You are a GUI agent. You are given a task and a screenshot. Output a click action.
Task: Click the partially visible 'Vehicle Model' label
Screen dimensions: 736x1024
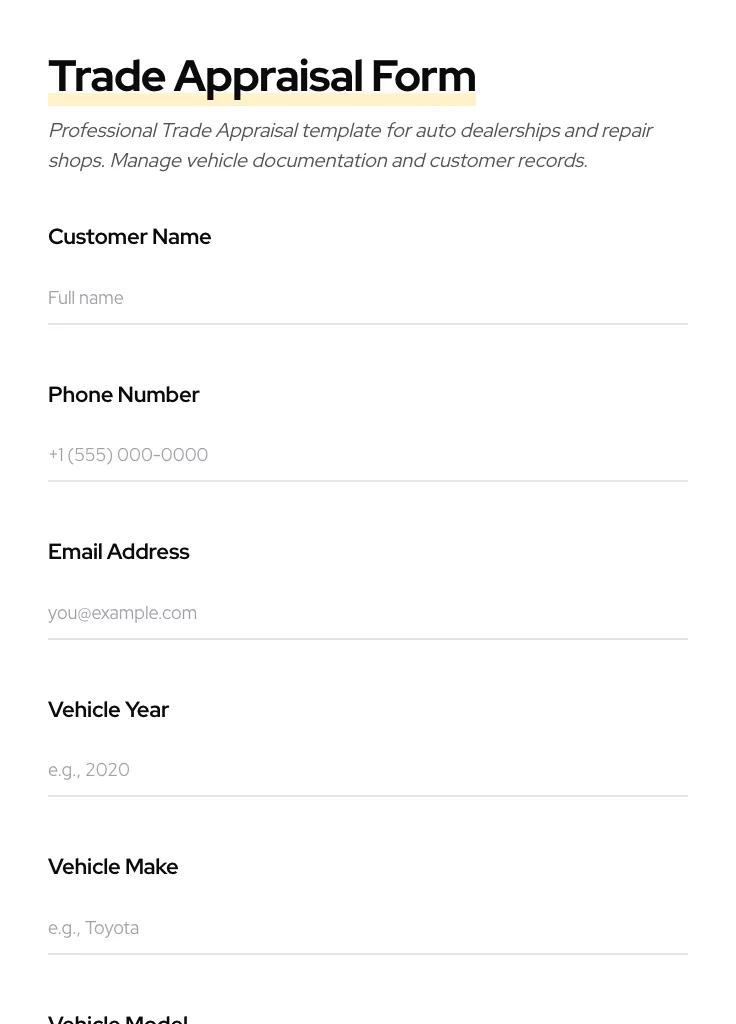(117, 1018)
